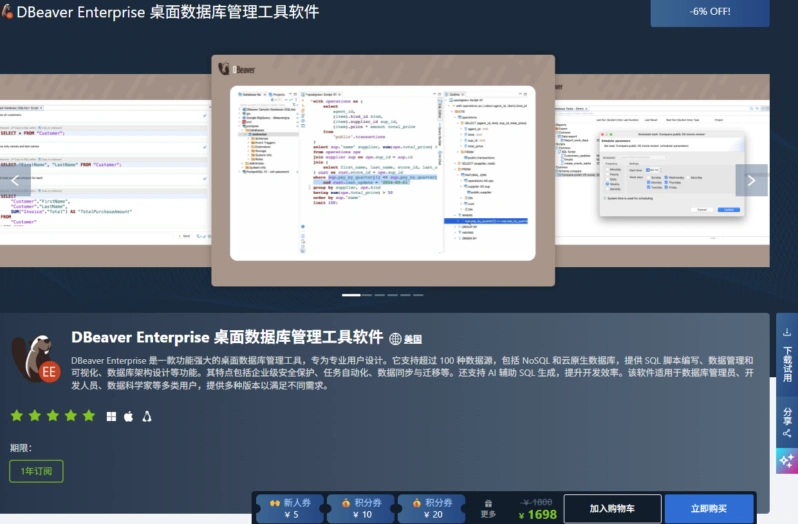The width and height of the screenshot is (798, 524).
Task: Select the 1年订阅 subscription option
Action: point(36,471)
